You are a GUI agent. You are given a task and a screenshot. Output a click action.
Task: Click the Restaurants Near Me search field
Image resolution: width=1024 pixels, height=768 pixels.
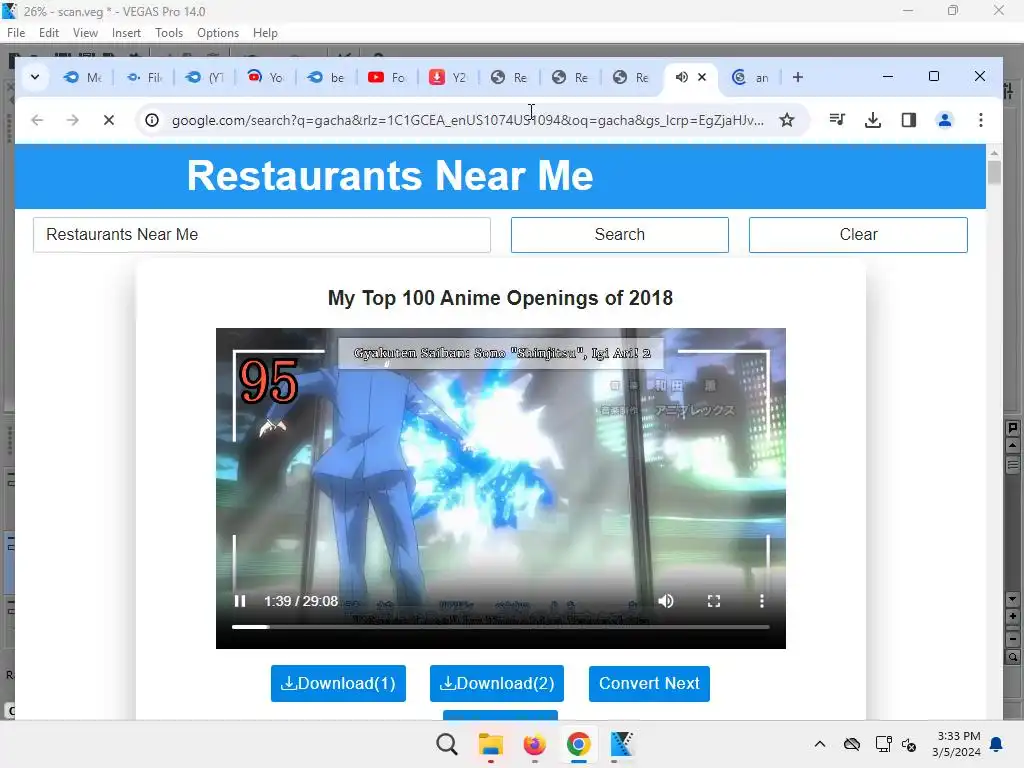262,234
